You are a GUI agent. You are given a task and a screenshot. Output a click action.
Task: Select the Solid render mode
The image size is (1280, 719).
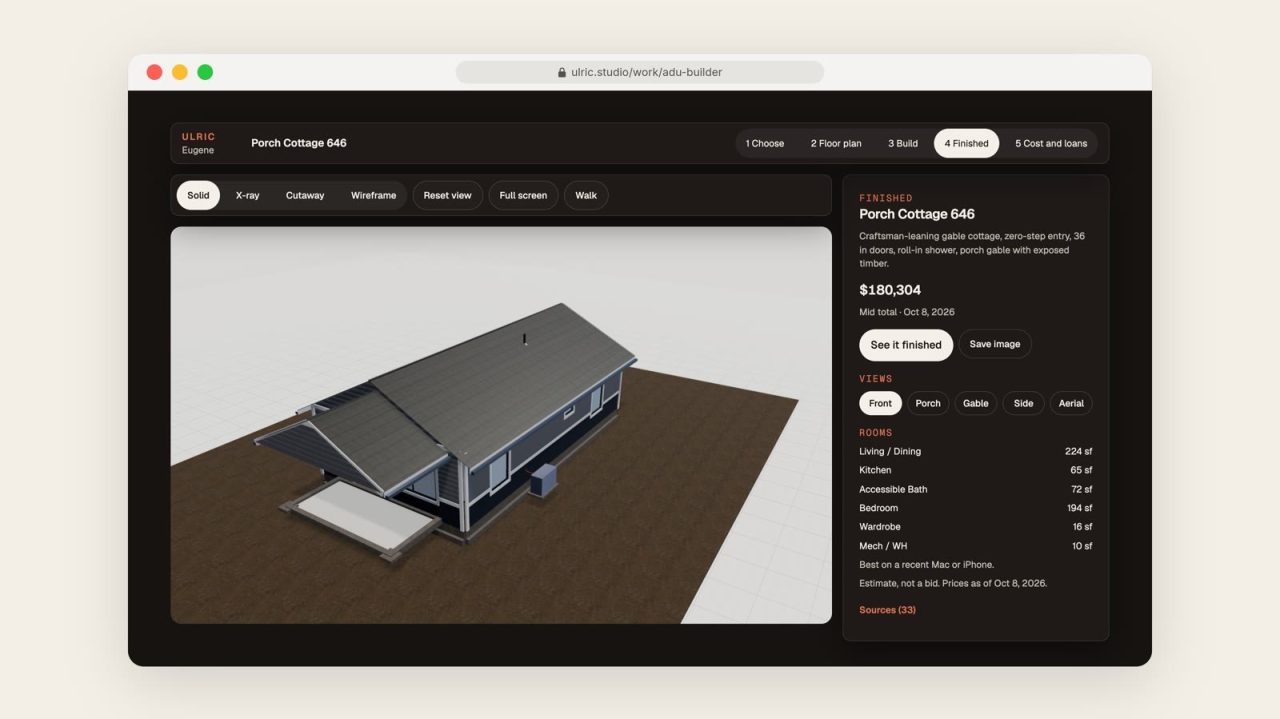point(198,195)
